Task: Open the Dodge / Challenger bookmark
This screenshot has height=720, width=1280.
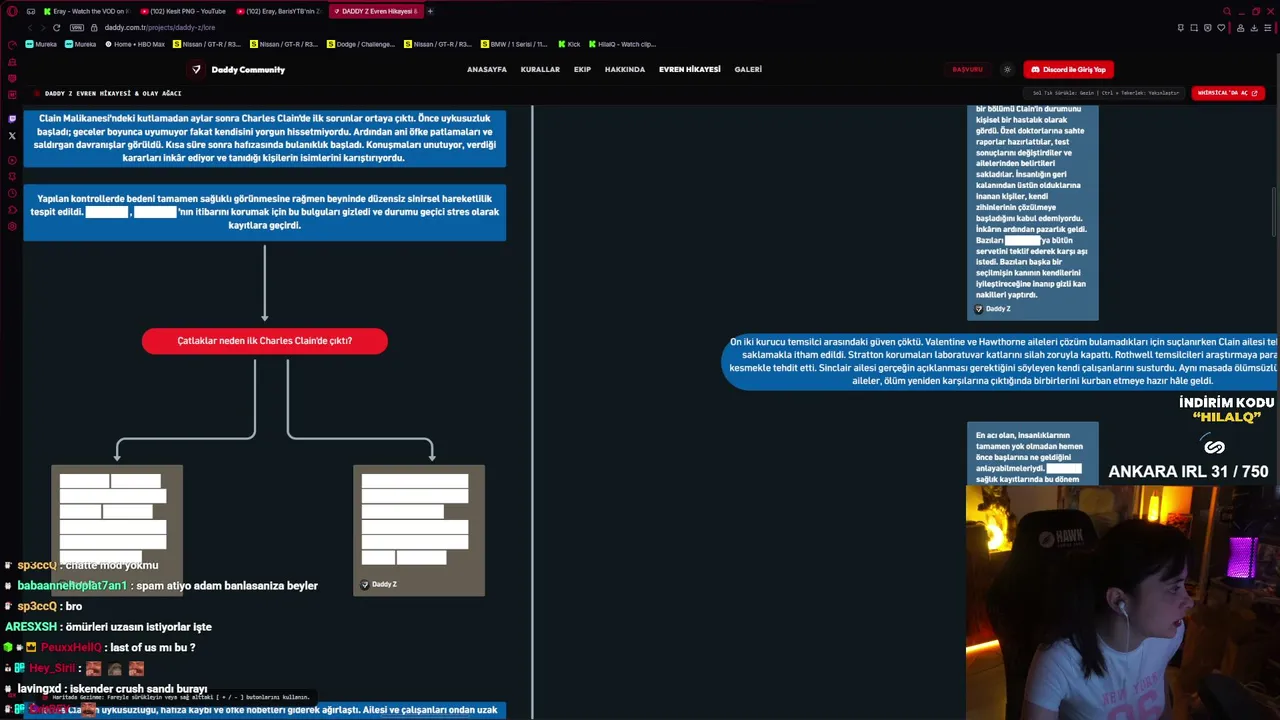Action: tap(361, 44)
